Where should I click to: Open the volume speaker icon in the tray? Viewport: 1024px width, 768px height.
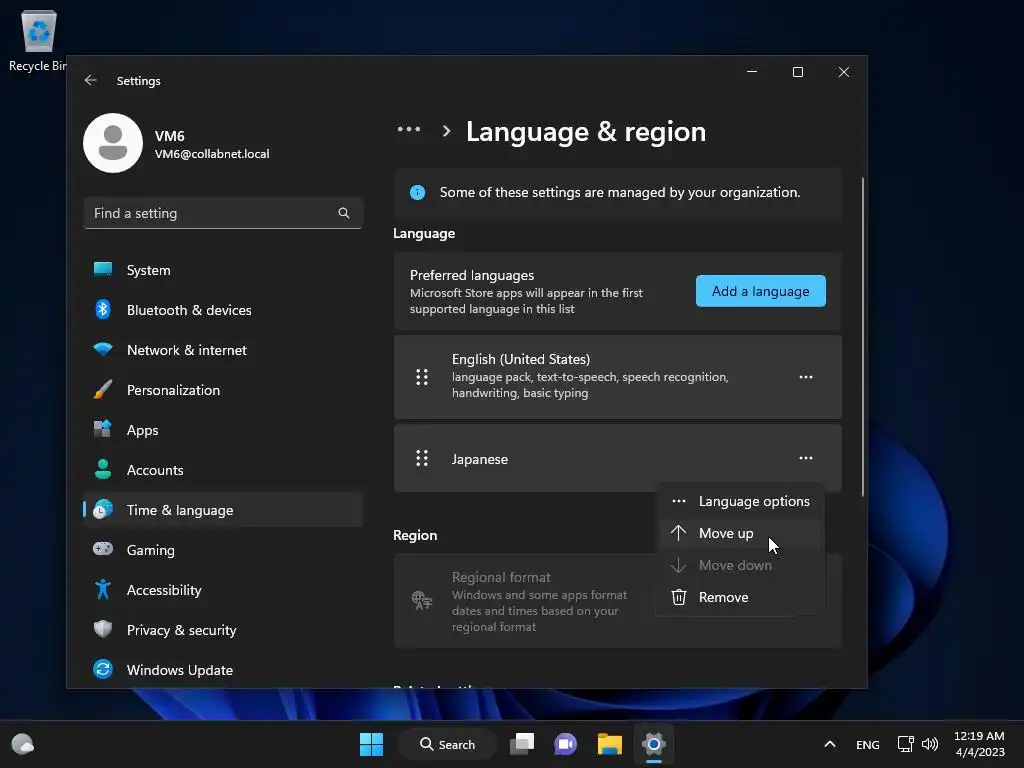(930, 744)
